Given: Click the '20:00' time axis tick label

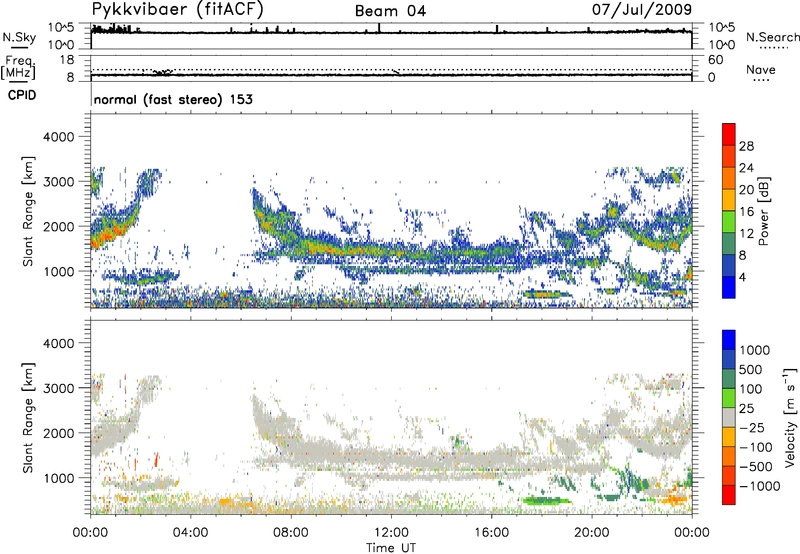Looking at the screenshot, I should (x=591, y=533).
